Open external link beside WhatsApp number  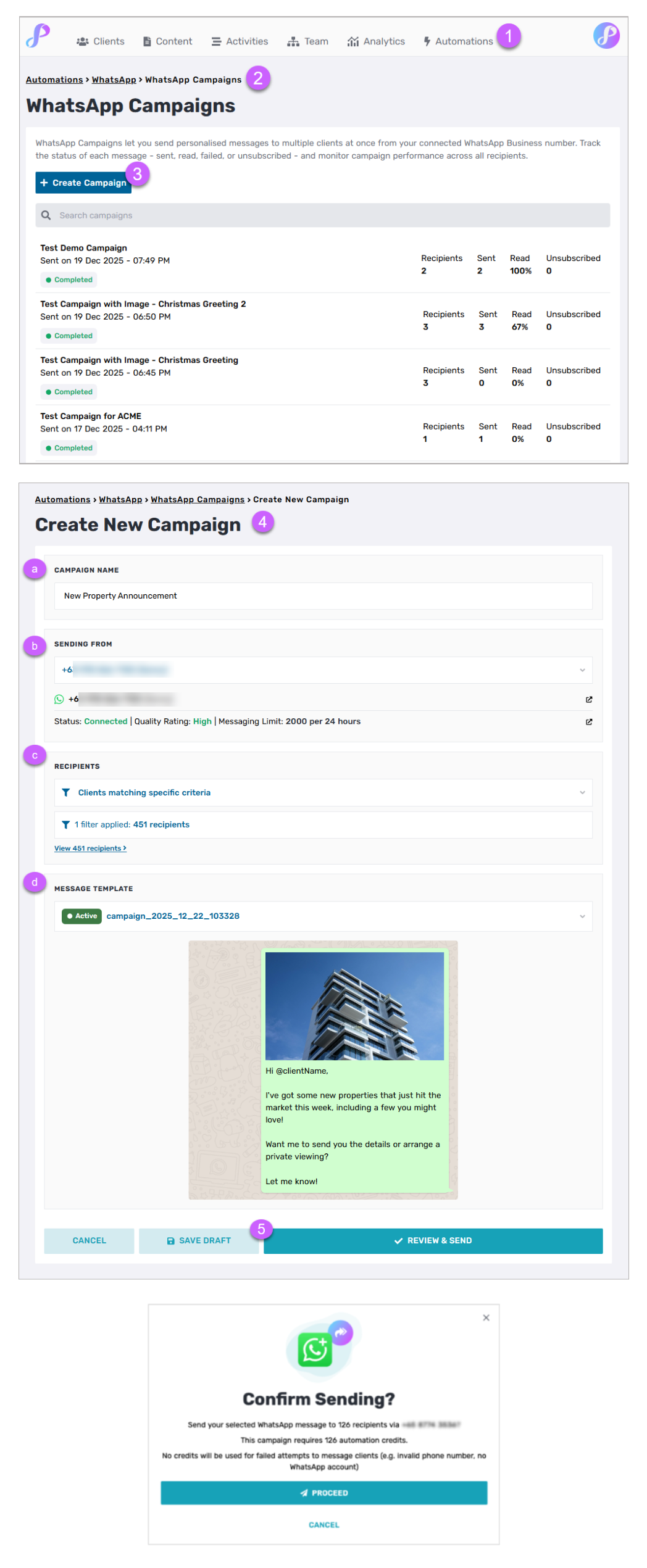(x=588, y=699)
